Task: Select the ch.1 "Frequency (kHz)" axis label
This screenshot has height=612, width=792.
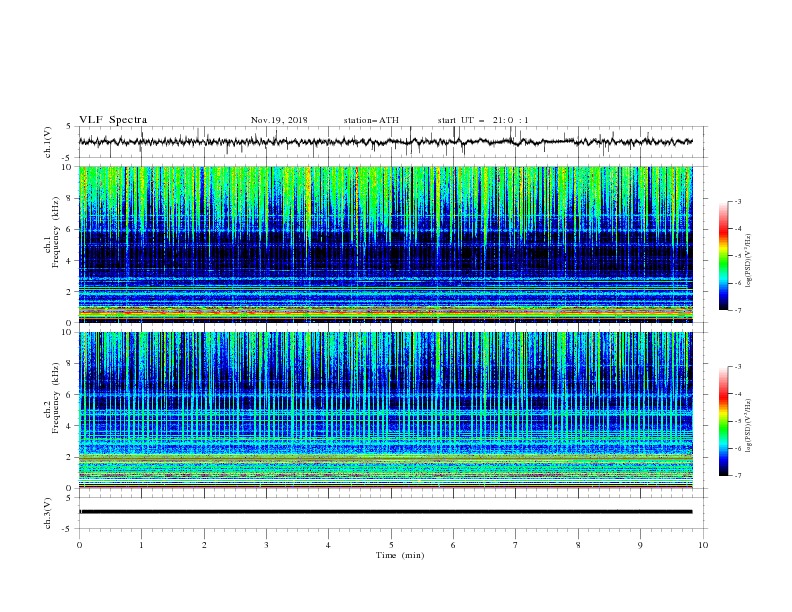Action: [x=56, y=232]
